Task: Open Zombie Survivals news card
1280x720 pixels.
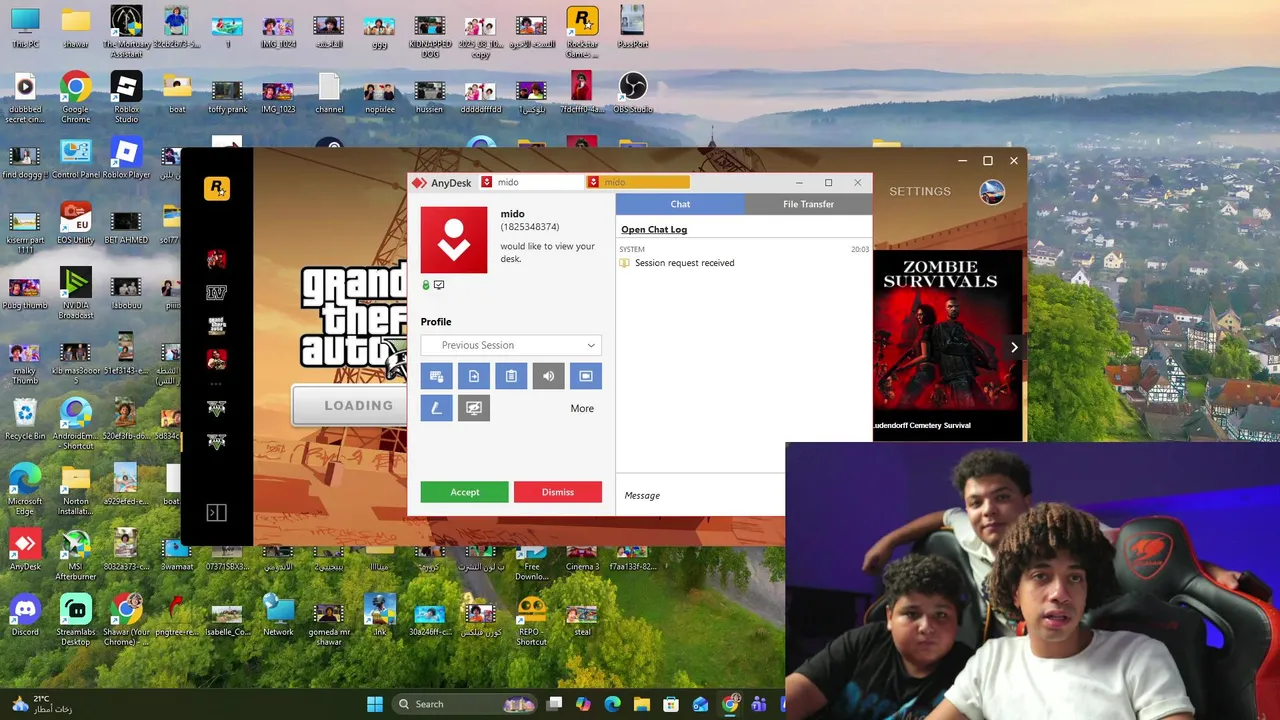Action: coord(948,345)
